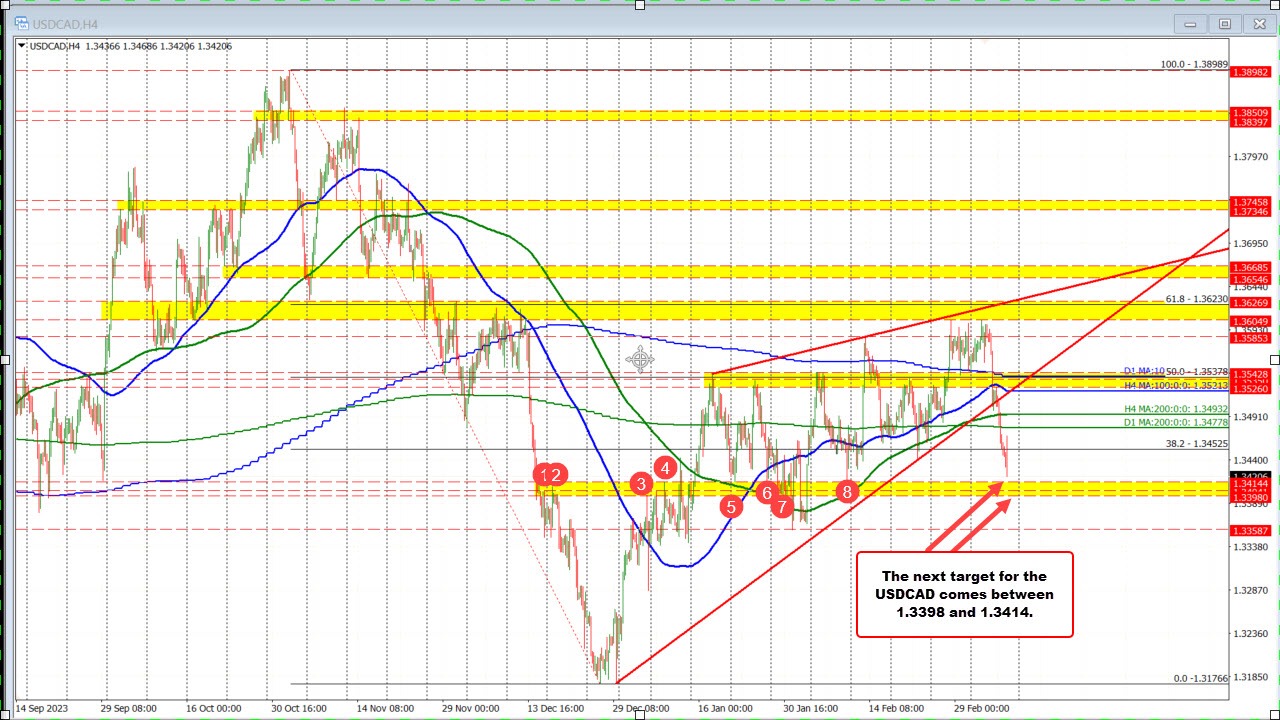Select the 100.0 - 1.38989 Fibonacci label
Screen dimensions: 1280x720
click(1193, 64)
